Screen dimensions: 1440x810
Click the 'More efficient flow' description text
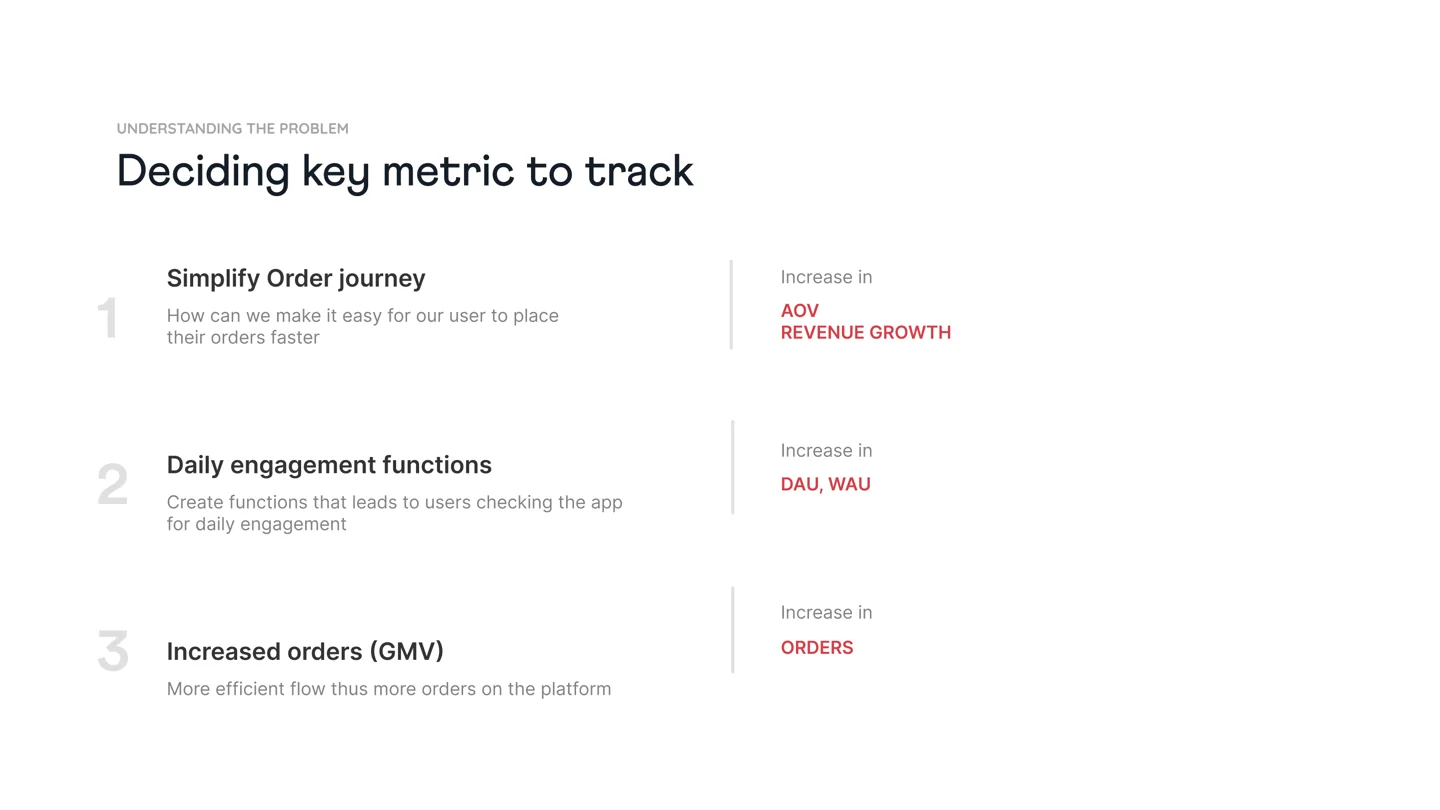pyautogui.click(x=389, y=689)
